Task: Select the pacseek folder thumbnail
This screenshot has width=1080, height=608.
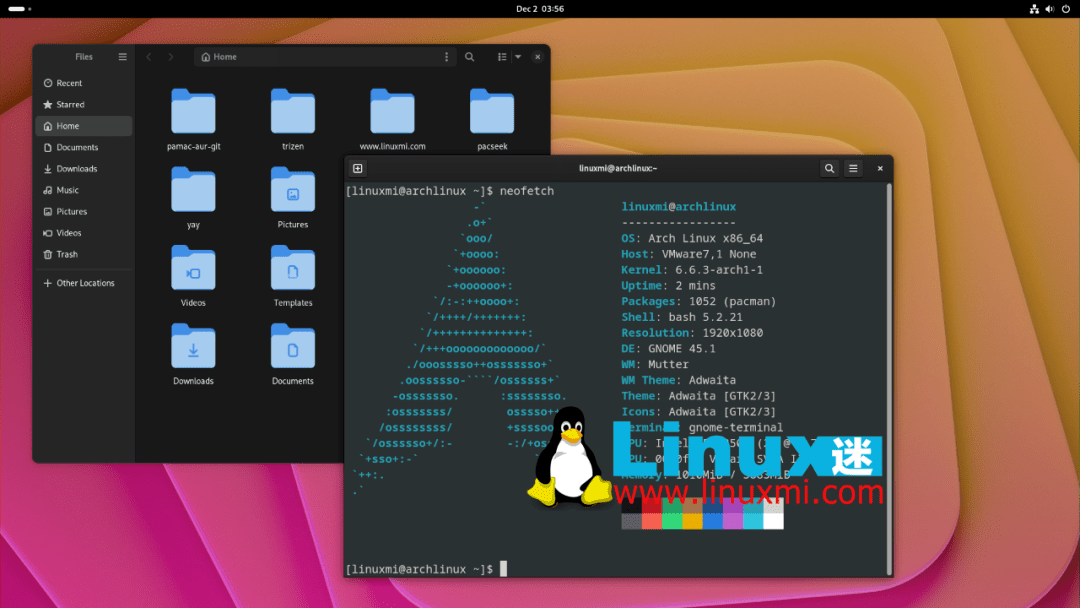Action: [491, 110]
